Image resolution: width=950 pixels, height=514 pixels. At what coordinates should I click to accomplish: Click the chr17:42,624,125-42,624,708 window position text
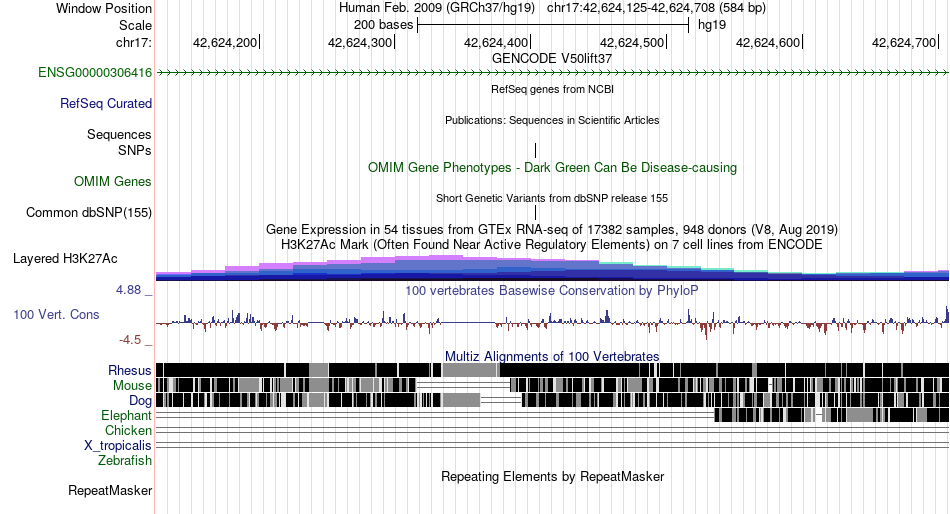coord(656,8)
